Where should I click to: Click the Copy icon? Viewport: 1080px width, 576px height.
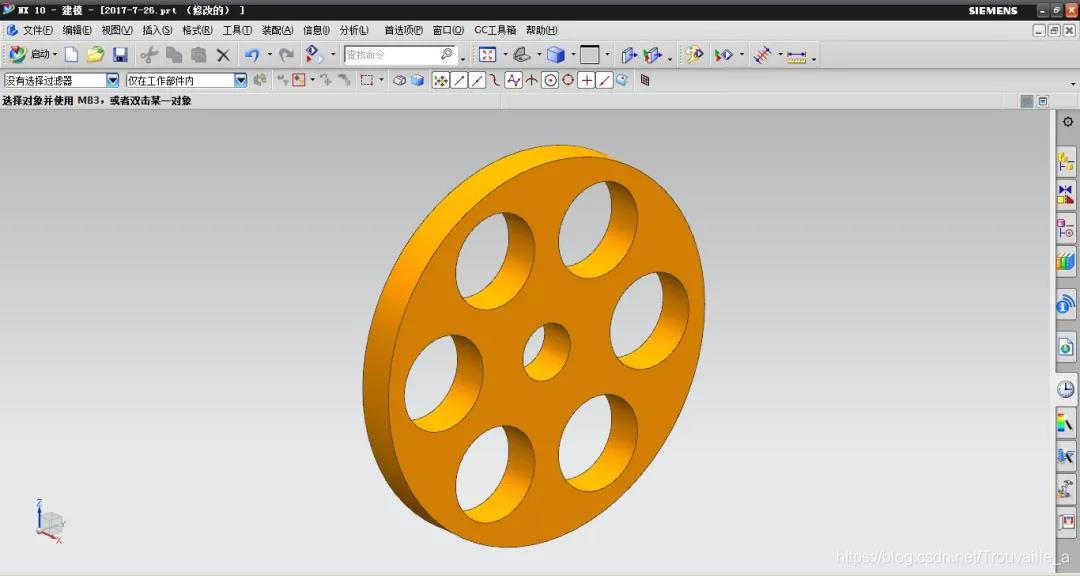pos(174,54)
